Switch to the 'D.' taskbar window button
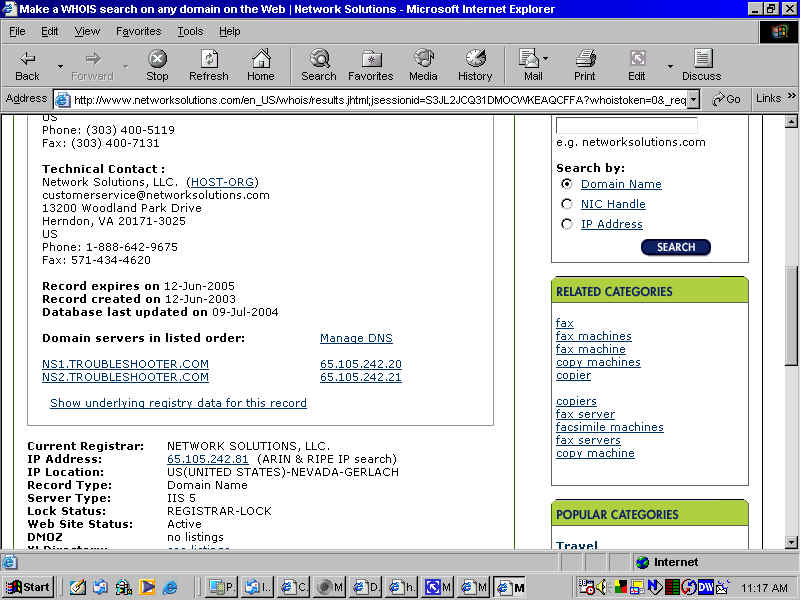This screenshot has height=600, width=800. pos(366,587)
